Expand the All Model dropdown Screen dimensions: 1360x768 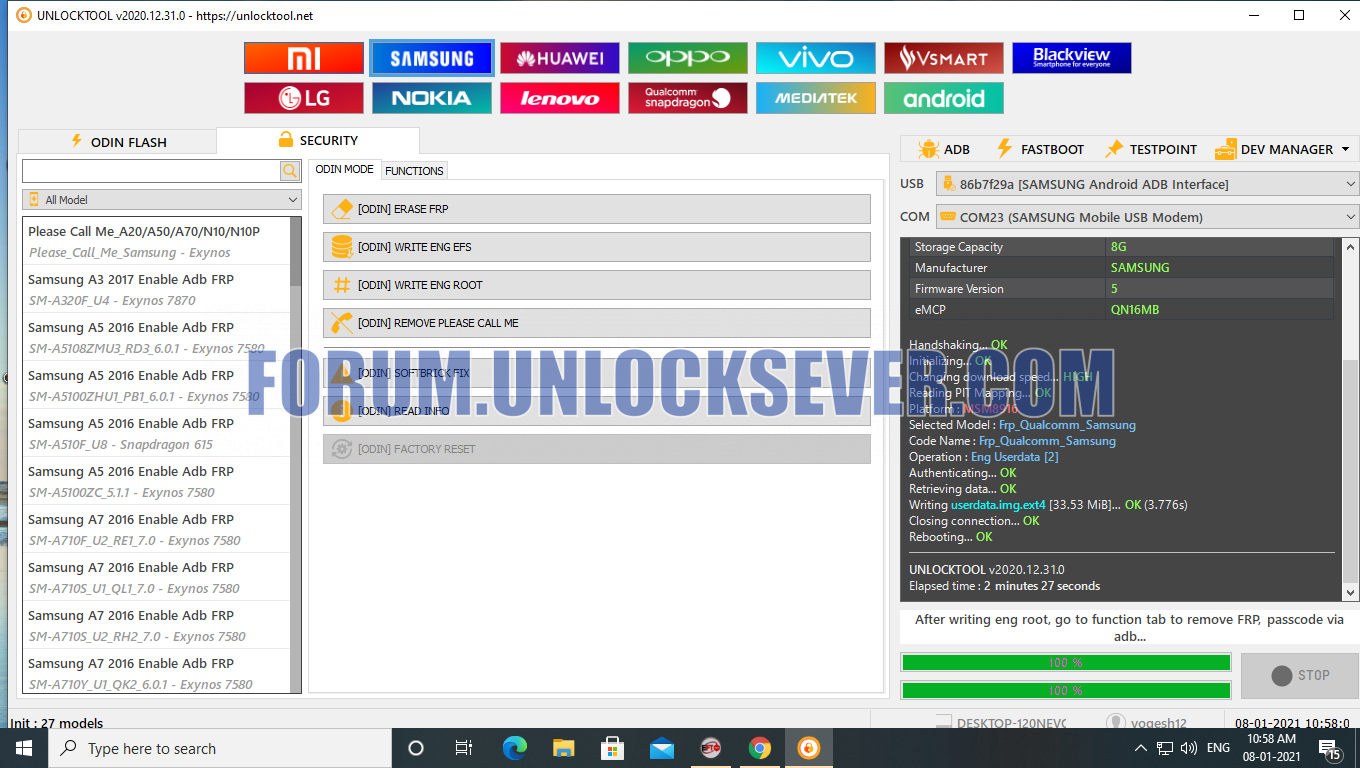[162, 200]
